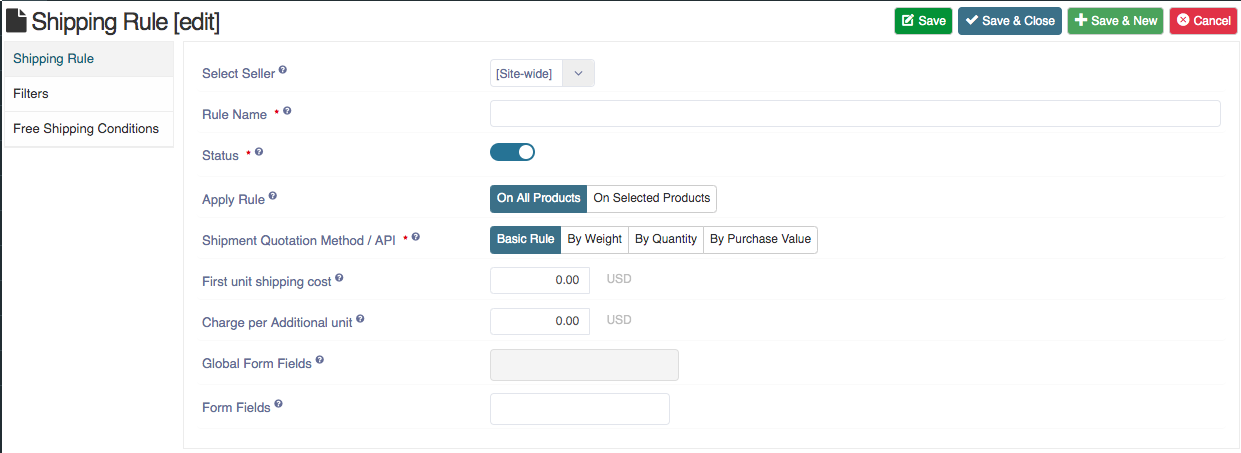Viewport: 1241px width, 453px height.
Task: Open the Shipping Rule tab
Action: click(88, 59)
